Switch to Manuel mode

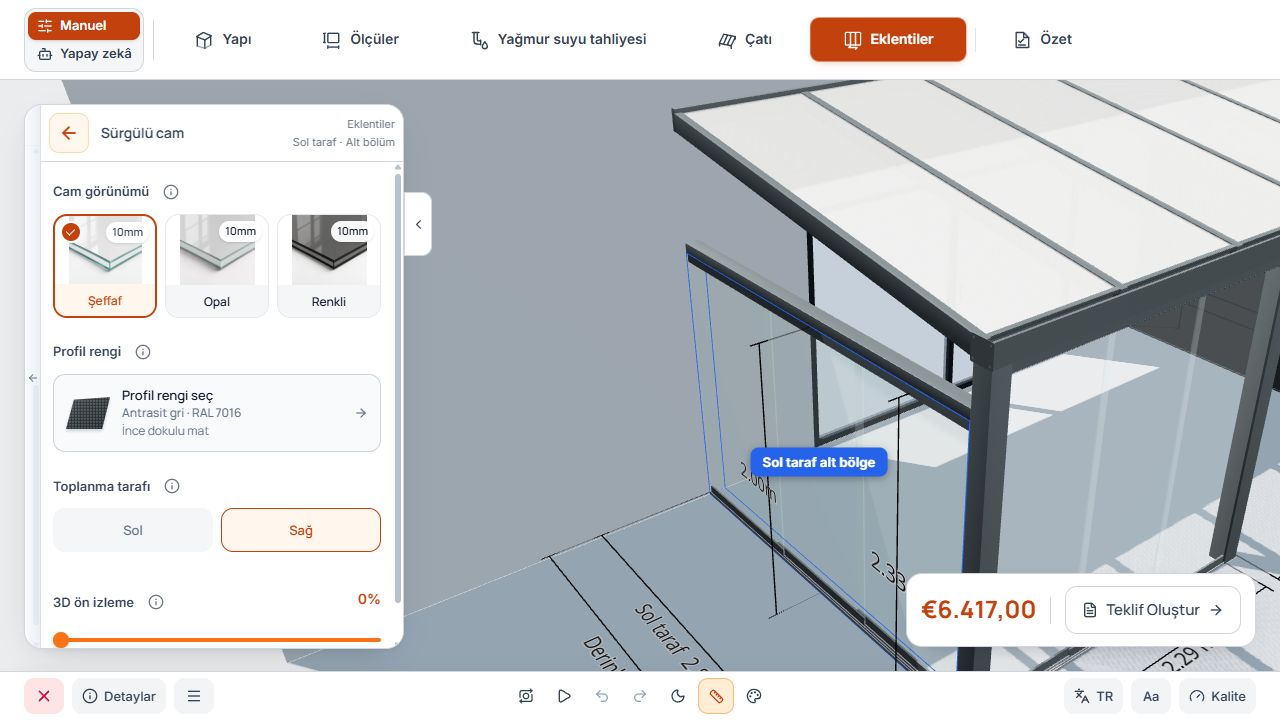pos(84,26)
